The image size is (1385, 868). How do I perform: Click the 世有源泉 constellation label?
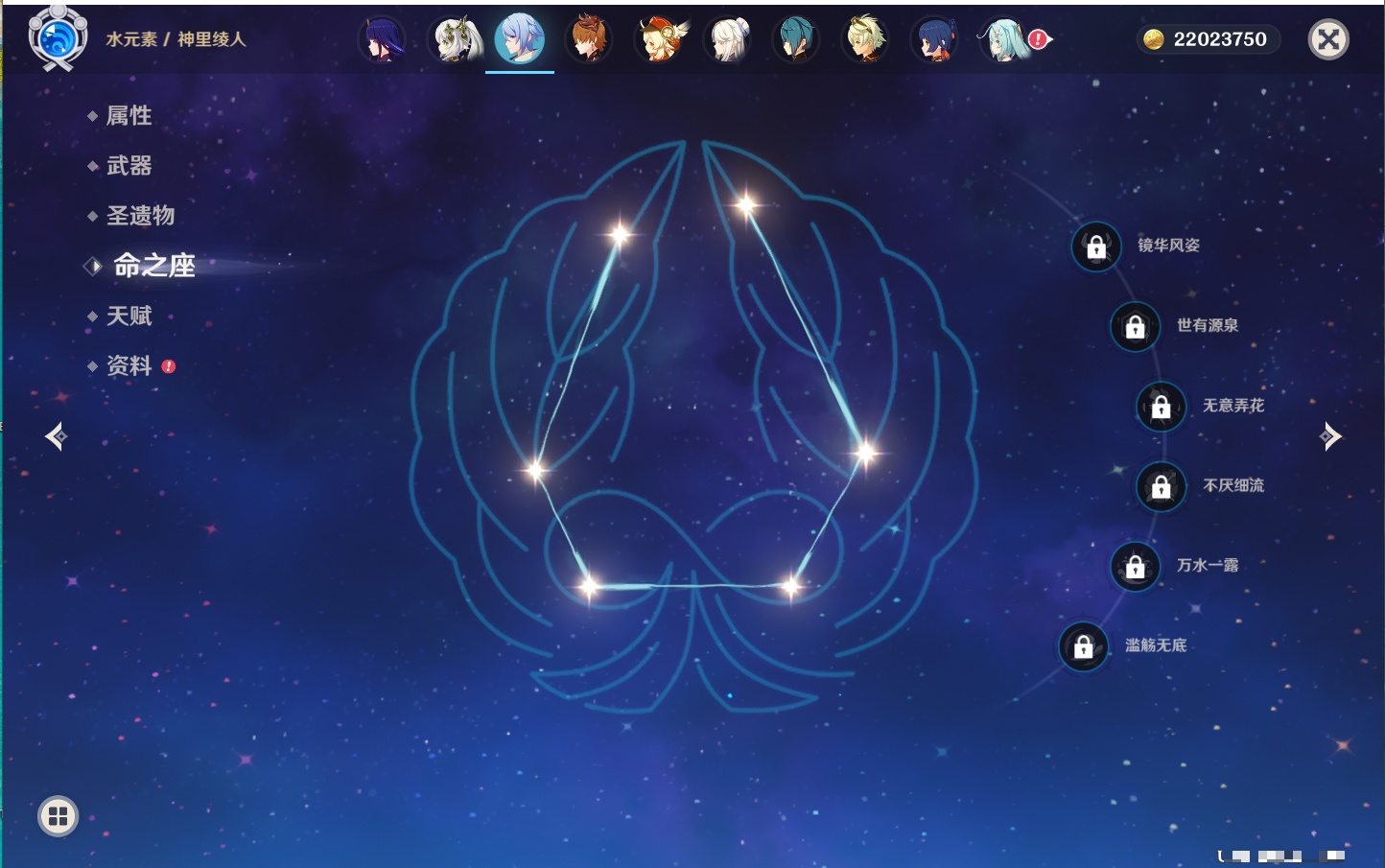pos(1207,325)
